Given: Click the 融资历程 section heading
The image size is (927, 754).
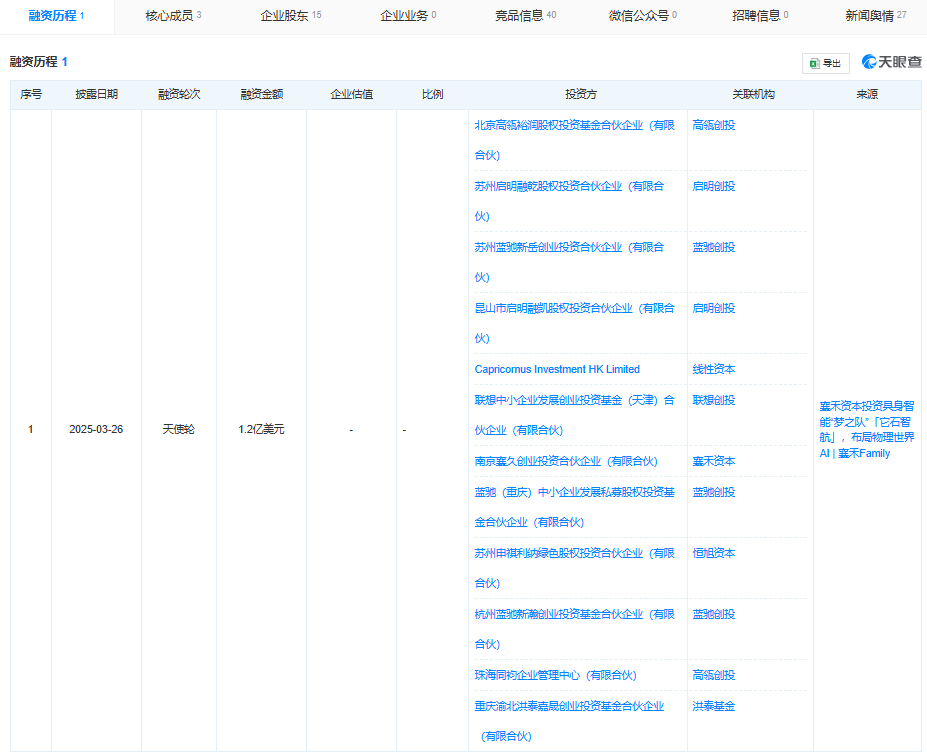Looking at the screenshot, I should [x=39, y=62].
